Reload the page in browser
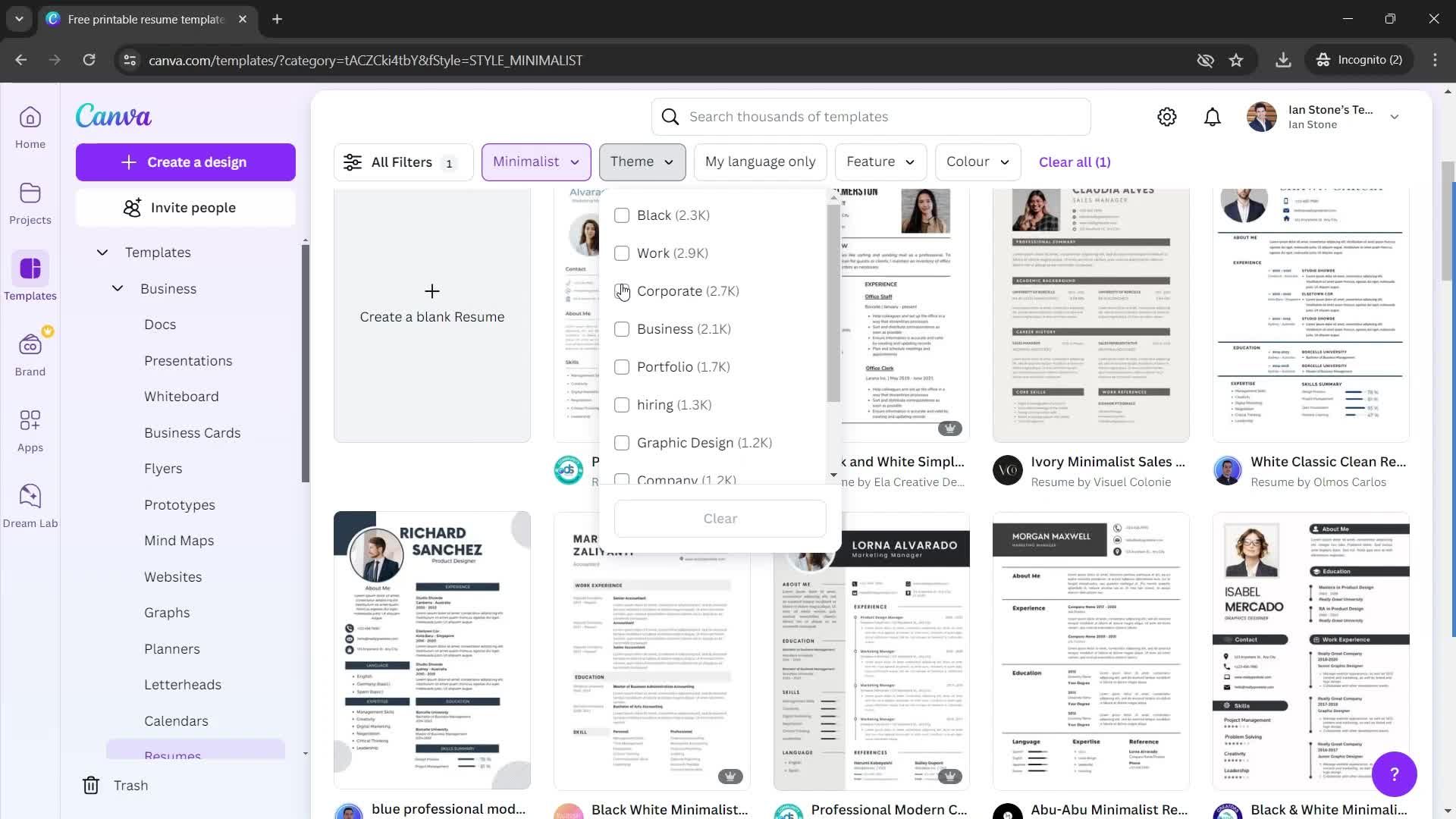The height and width of the screenshot is (819, 1456). tap(89, 60)
